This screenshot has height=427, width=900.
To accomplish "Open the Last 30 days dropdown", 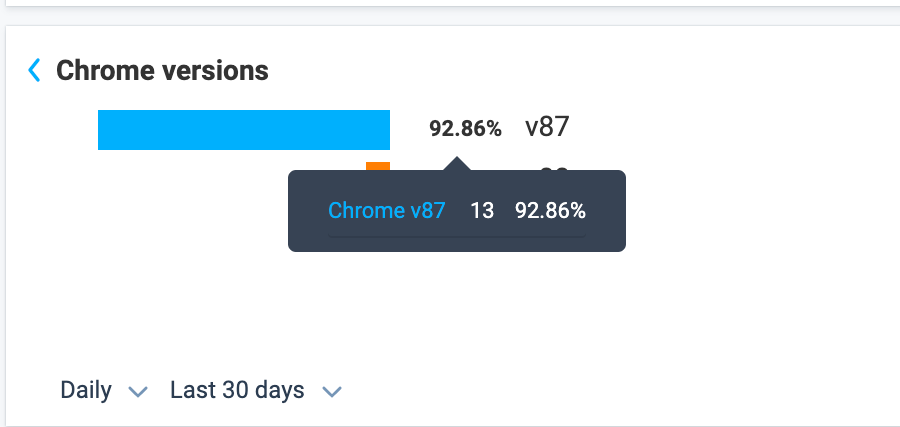I will pyautogui.click(x=256, y=391).
